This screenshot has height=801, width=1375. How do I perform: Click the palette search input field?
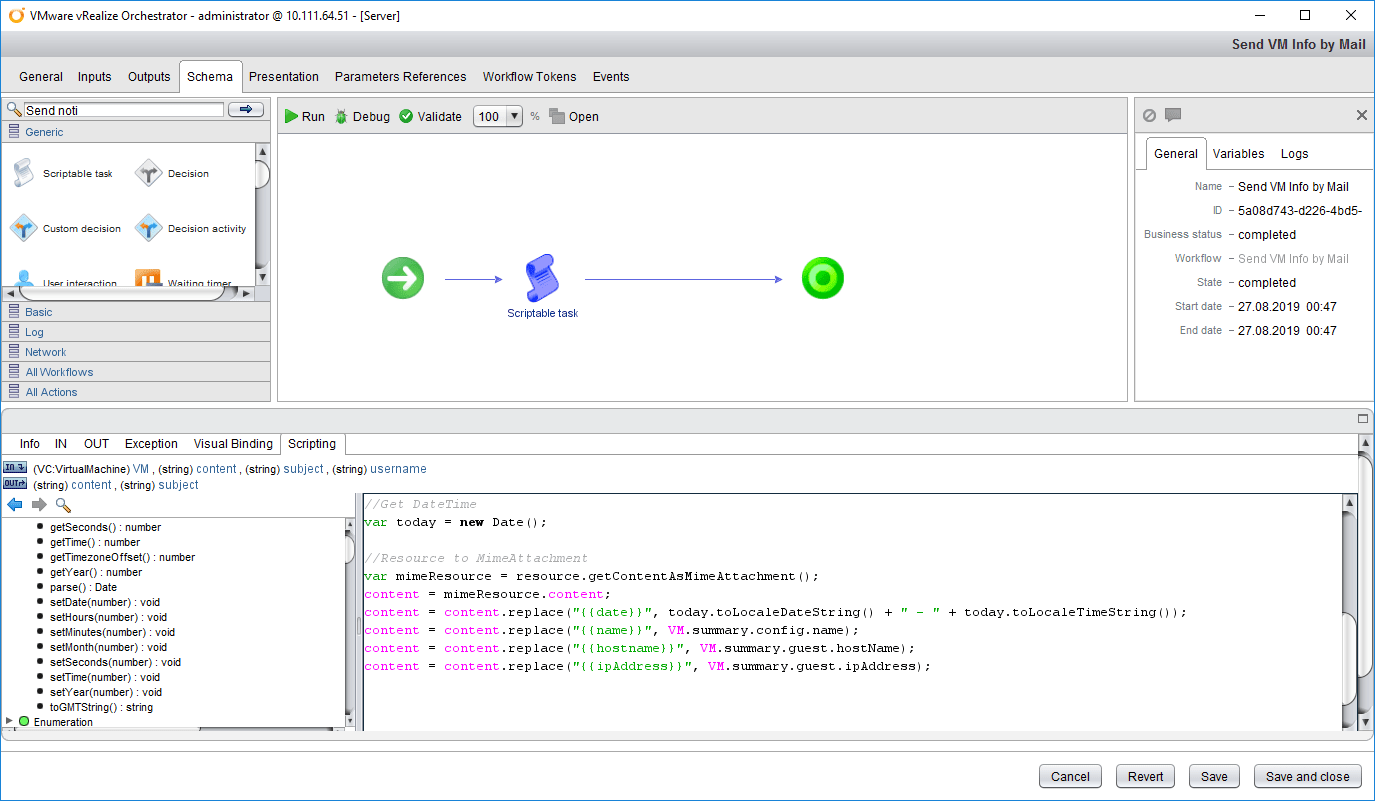pyautogui.click(x=123, y=110)
